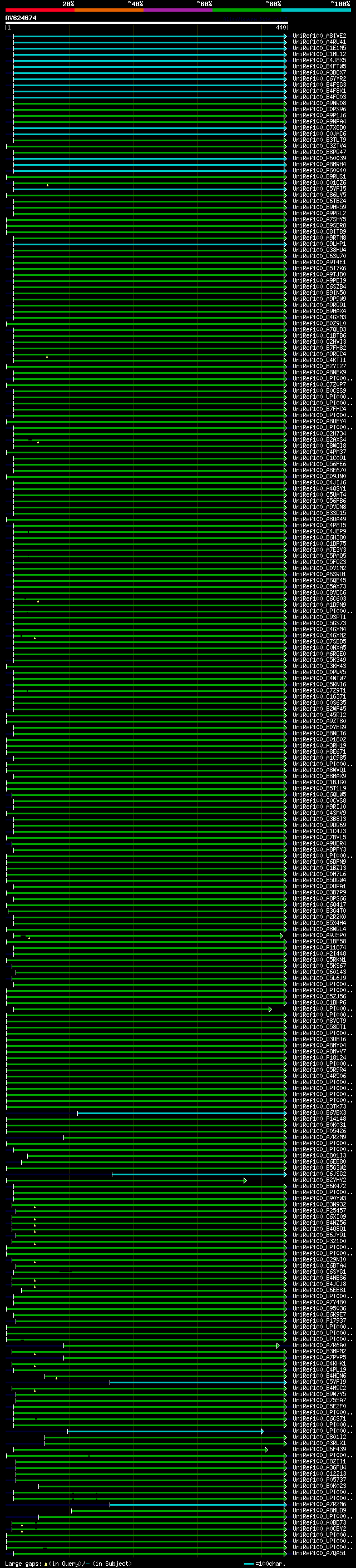Viewport: 356px width, 1568px height.
Task: Select hit label UniRef100_B5T1L9
Action: coord(319,788)
